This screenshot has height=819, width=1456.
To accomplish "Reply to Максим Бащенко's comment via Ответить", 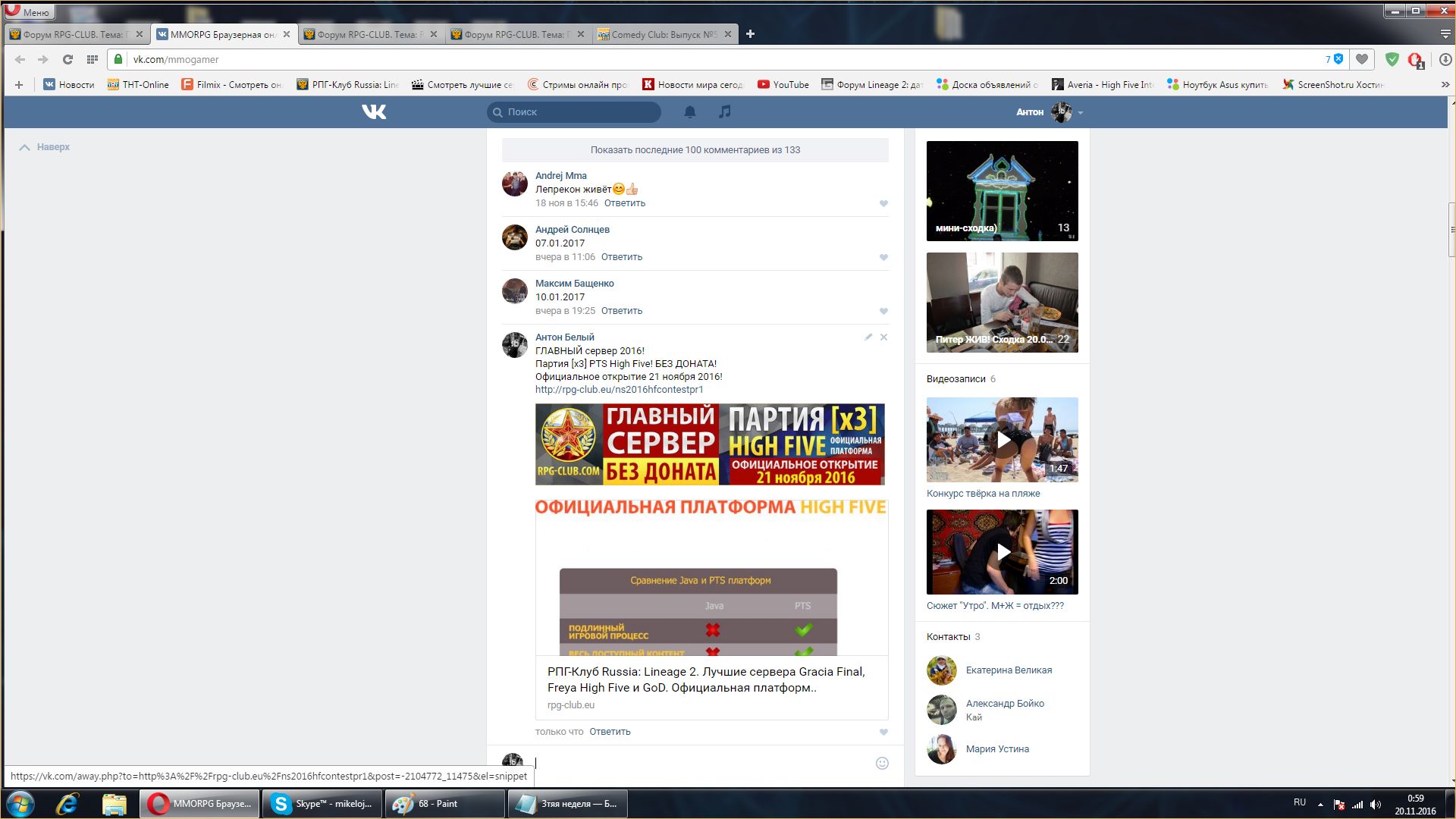I will pyautogui.click(x=621, y=311).
